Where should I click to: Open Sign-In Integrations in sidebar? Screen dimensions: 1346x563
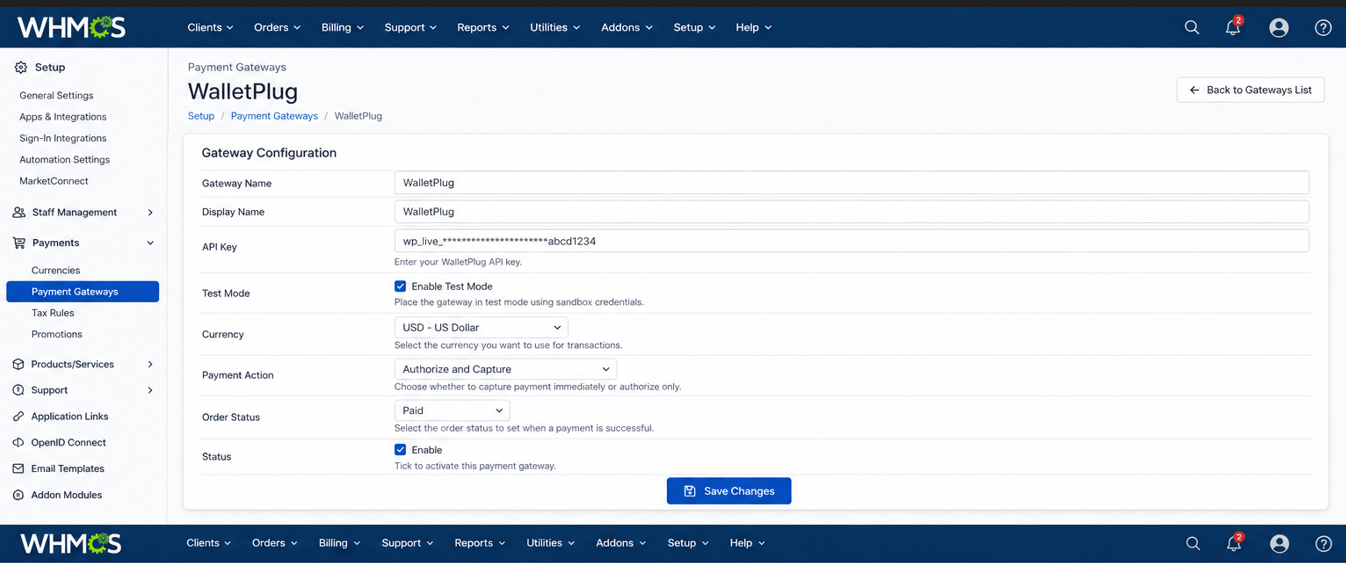pos(63,138)
